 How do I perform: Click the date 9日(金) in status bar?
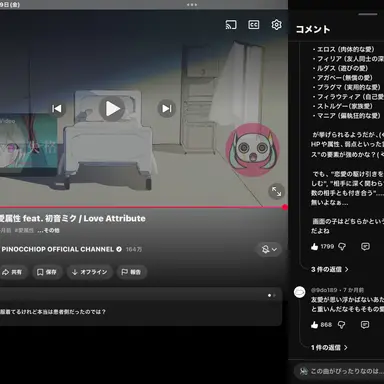coord(10,5)
